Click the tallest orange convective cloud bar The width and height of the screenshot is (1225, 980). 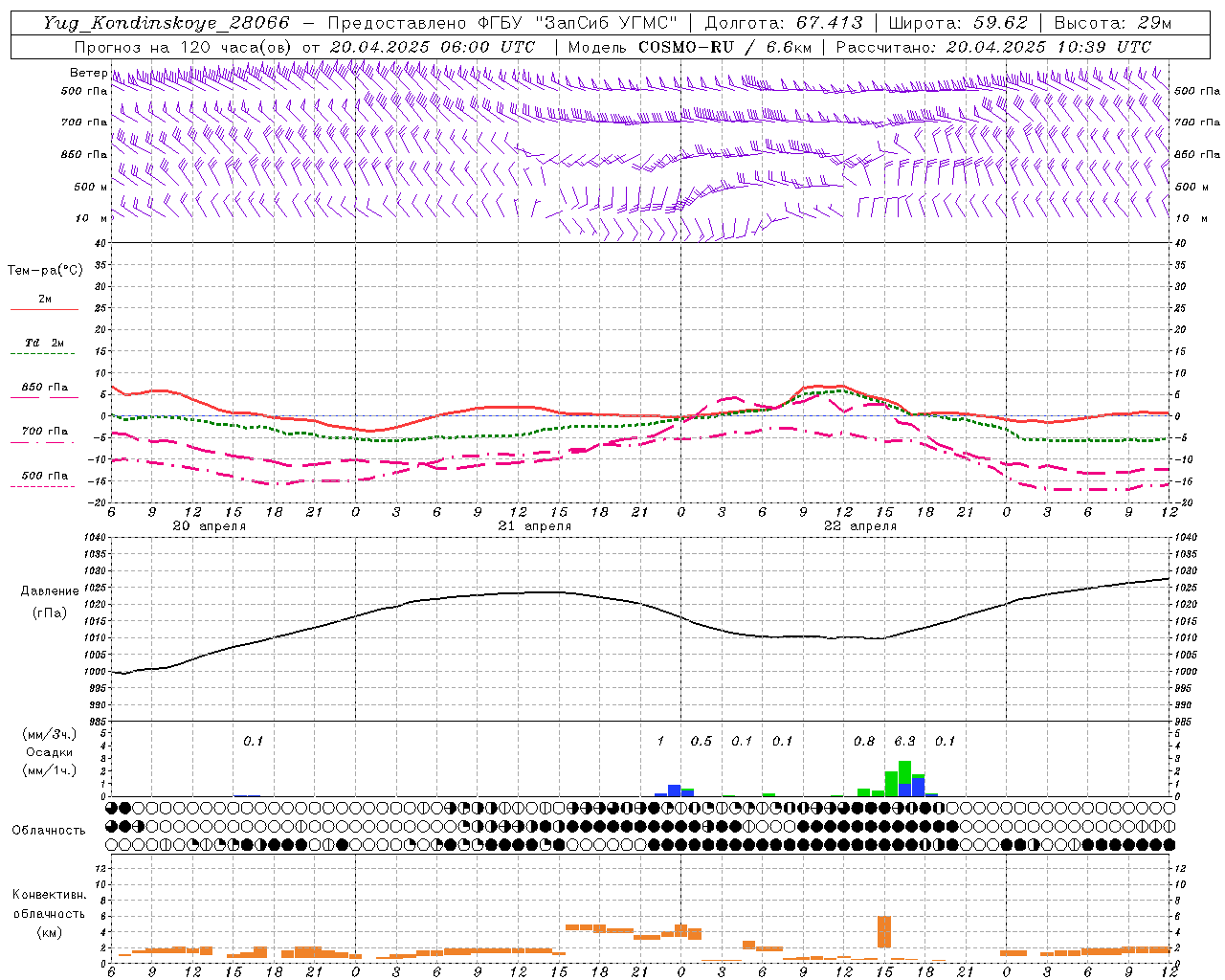(884, 932)
